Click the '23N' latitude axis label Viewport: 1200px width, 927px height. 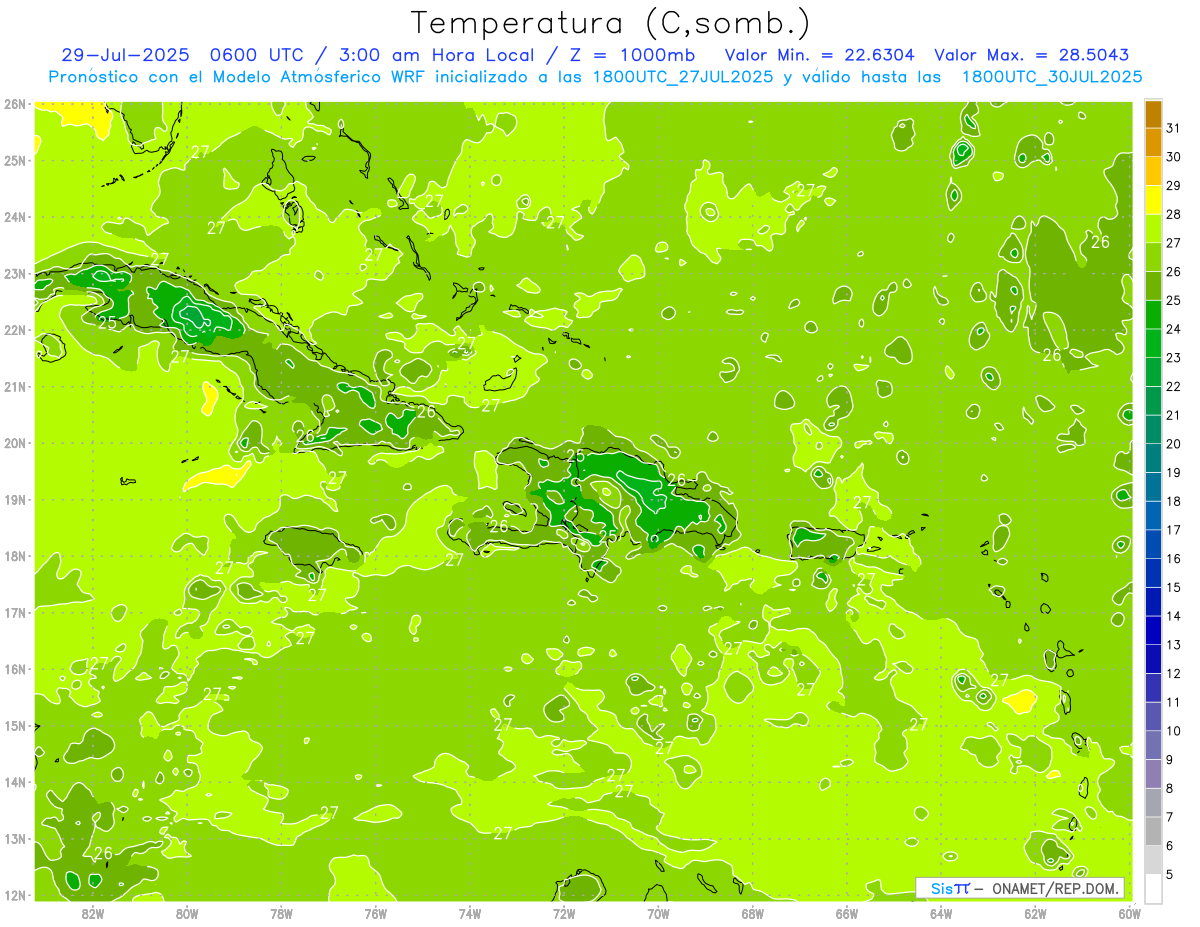15,274
